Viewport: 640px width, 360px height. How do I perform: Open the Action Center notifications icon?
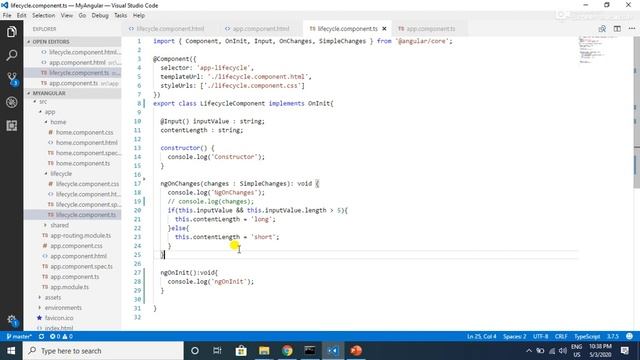click(x=624, y=351)
